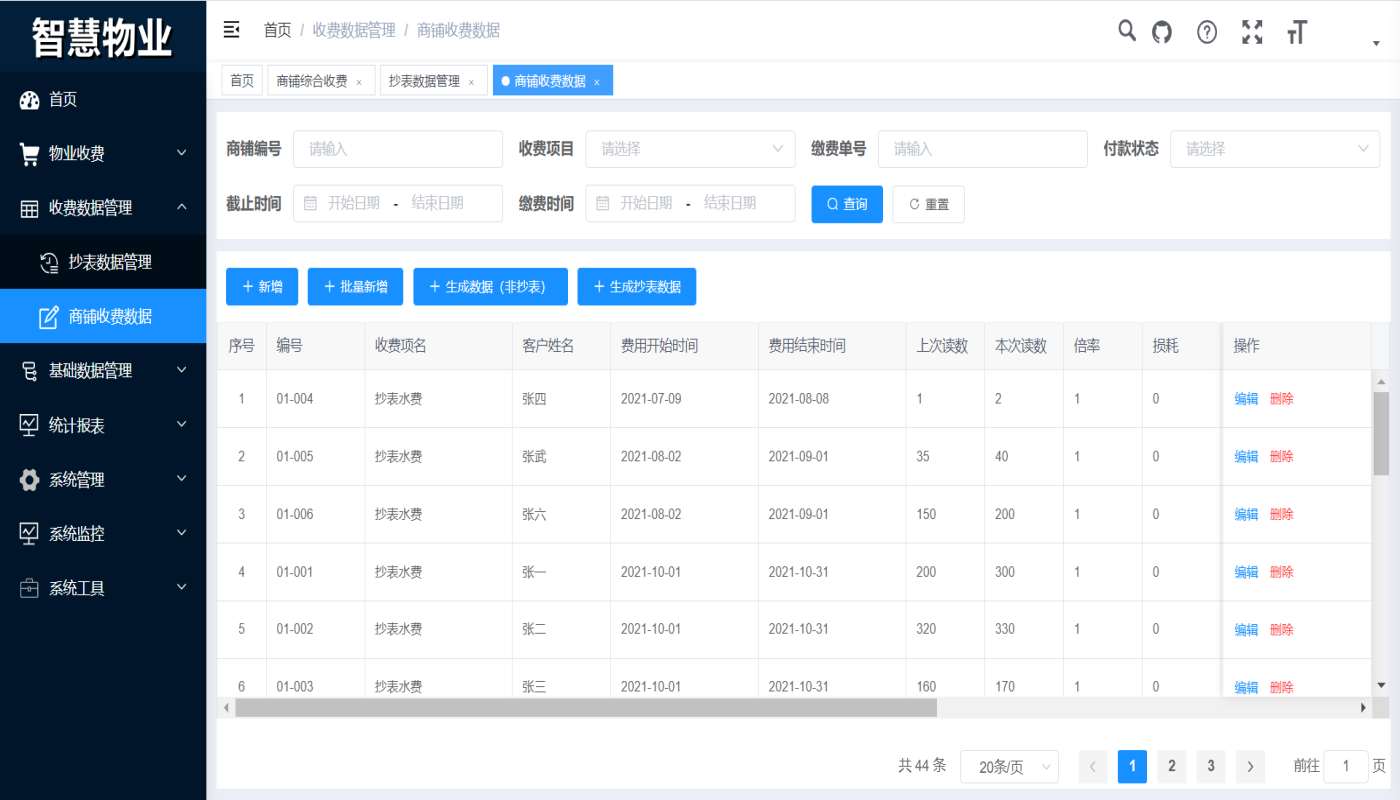This screenshot has width=1400, height=800.
Task: Open the 20条/页 page size dropdown
Action: pos(1009,767)
